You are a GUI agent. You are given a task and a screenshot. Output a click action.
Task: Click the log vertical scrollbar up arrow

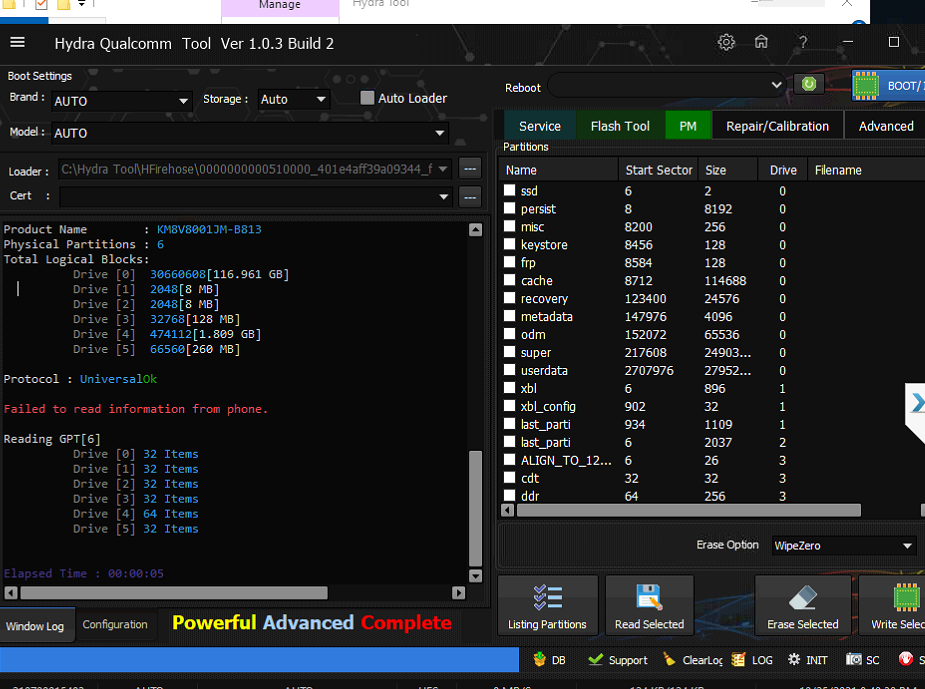[x=475, y=229]
